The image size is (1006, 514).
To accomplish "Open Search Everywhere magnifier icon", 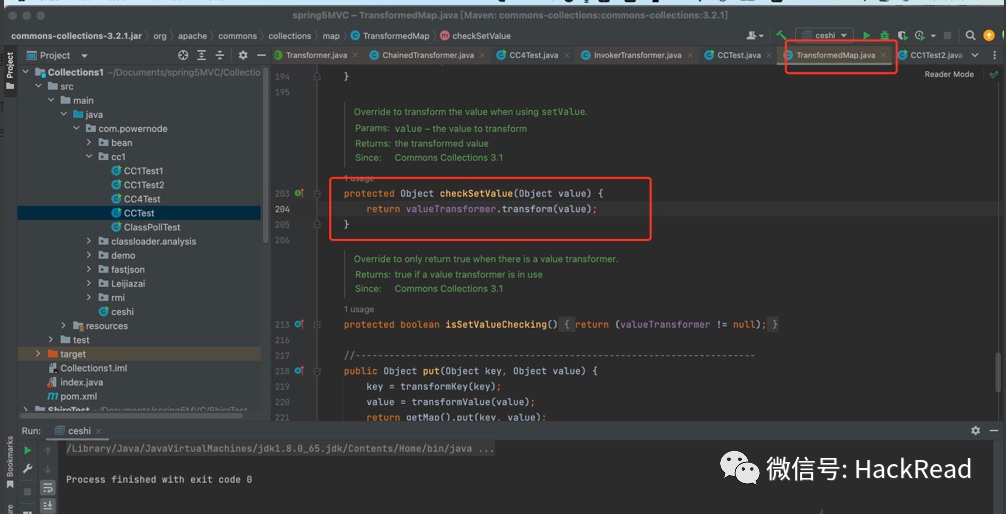I will coord(971,36).
